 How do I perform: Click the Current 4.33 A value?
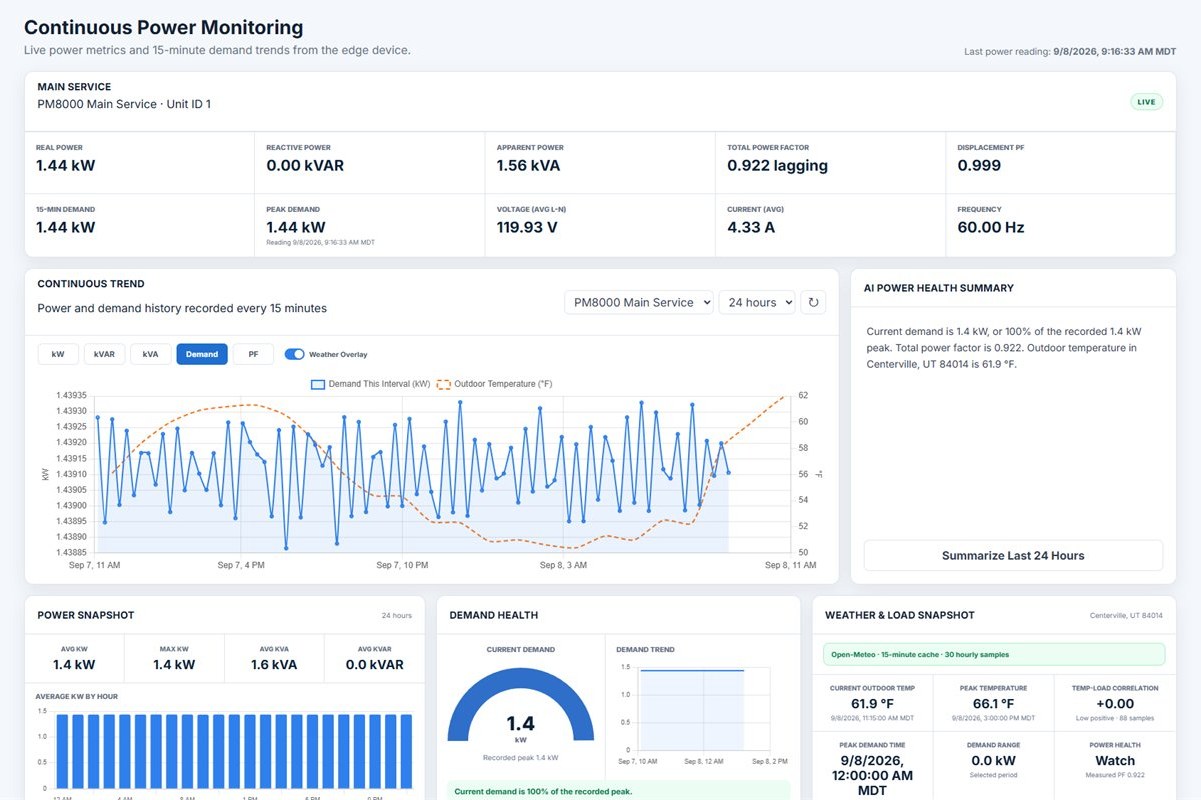(x=749, y=227)
